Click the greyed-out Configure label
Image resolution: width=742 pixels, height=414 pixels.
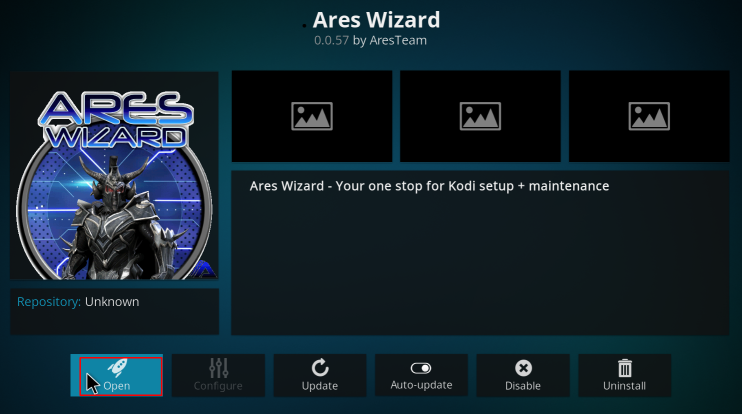click(x=218, y=386)
